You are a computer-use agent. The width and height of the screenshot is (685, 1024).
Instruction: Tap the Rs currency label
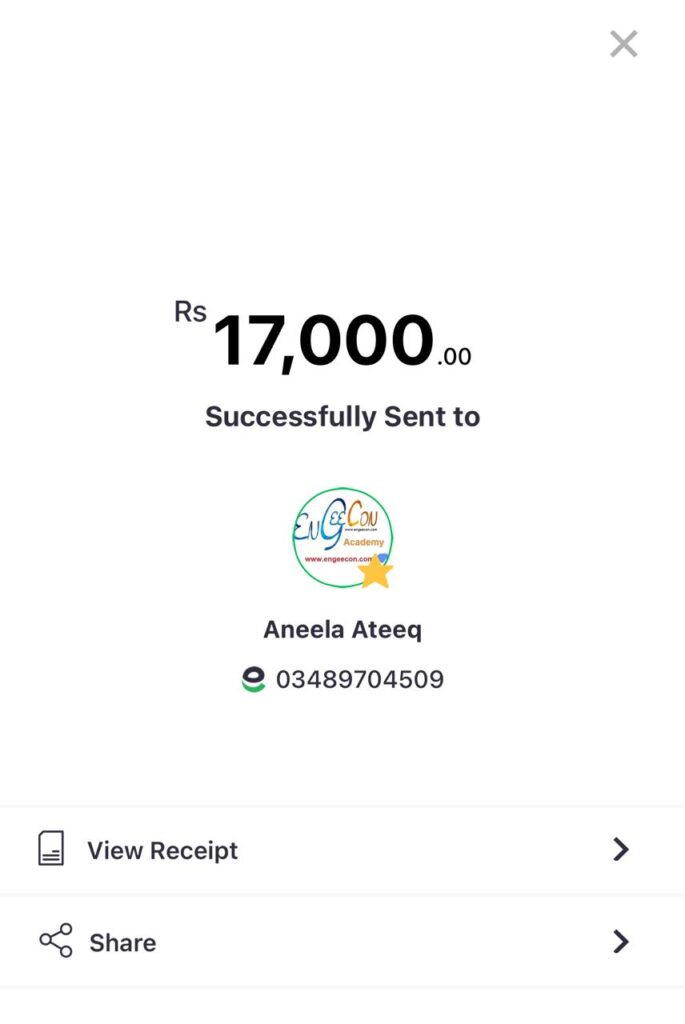point(190,312)
